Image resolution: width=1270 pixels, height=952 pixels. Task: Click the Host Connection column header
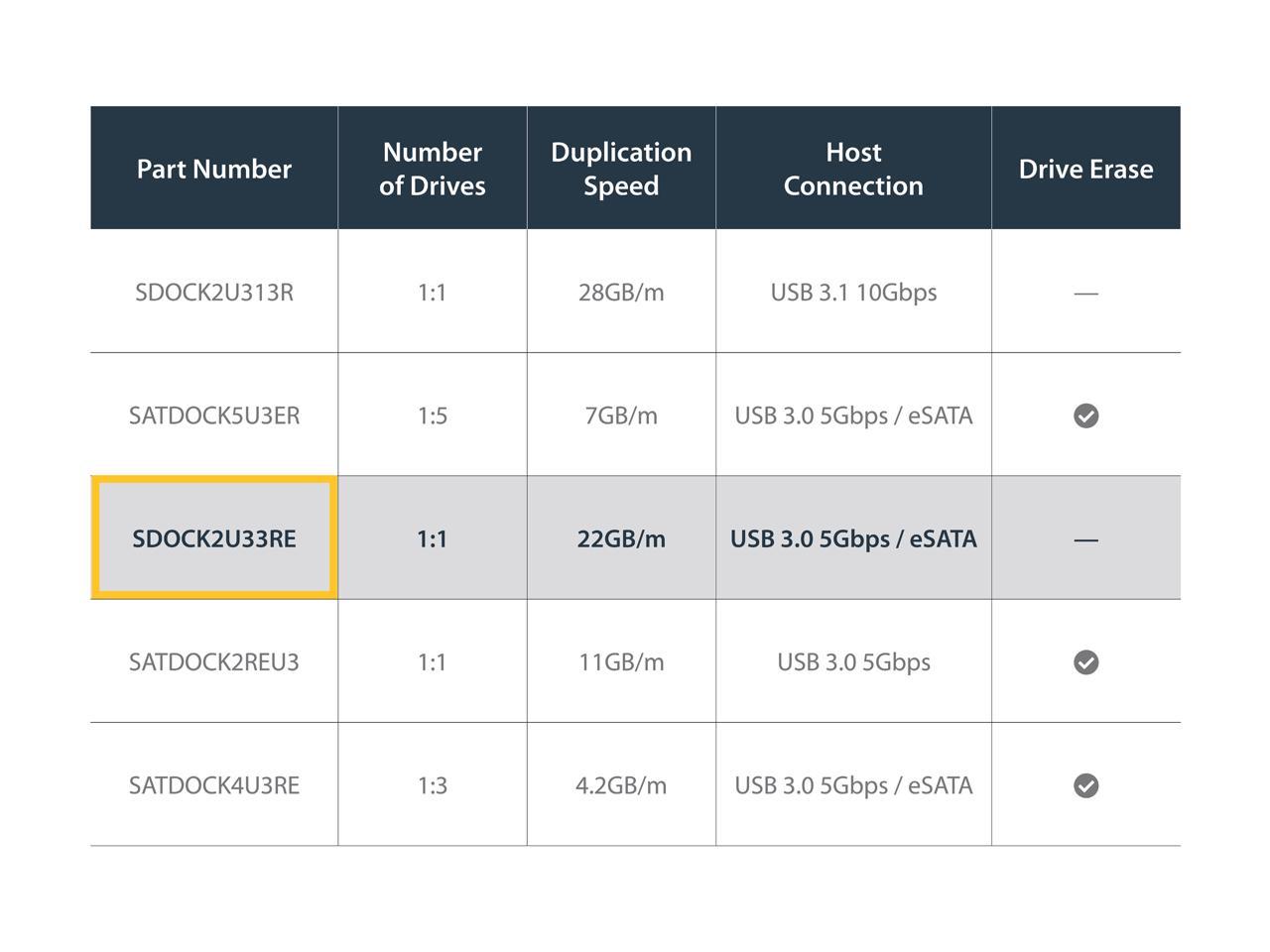(x=853, y=169)
